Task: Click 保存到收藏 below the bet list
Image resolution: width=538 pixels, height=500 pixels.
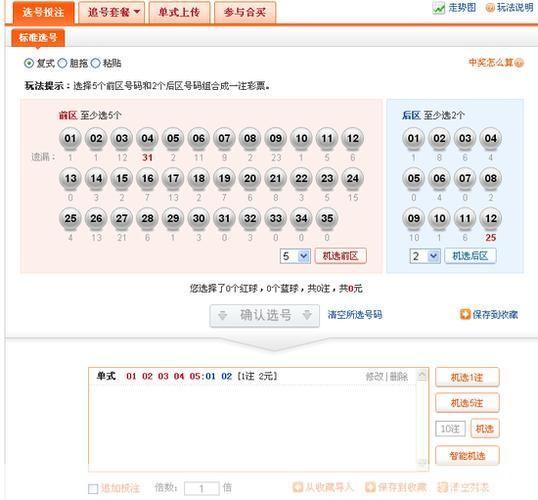Action: (396, 487)
